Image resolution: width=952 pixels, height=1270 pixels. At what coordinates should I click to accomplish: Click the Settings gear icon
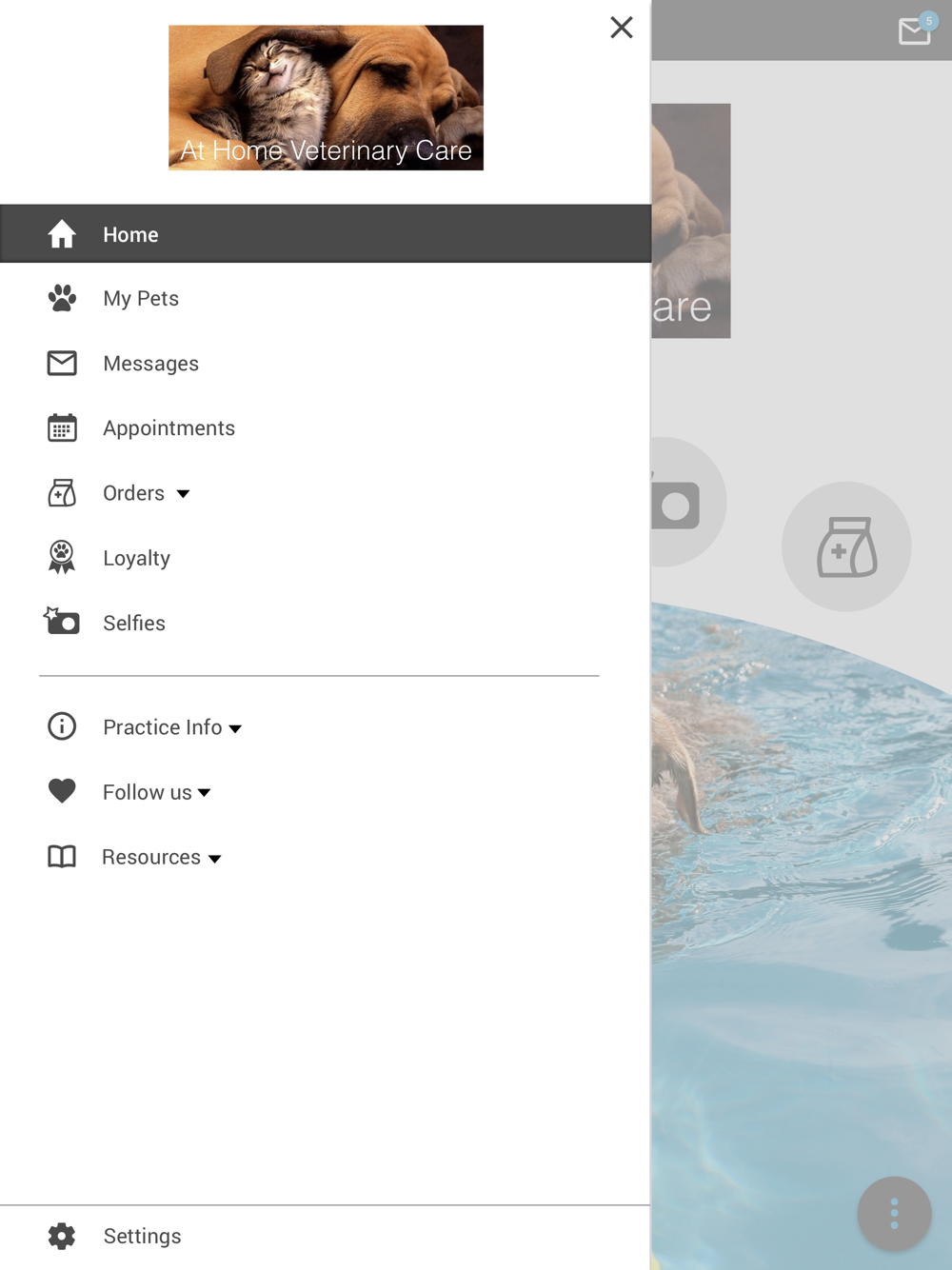coord(62,1236)
